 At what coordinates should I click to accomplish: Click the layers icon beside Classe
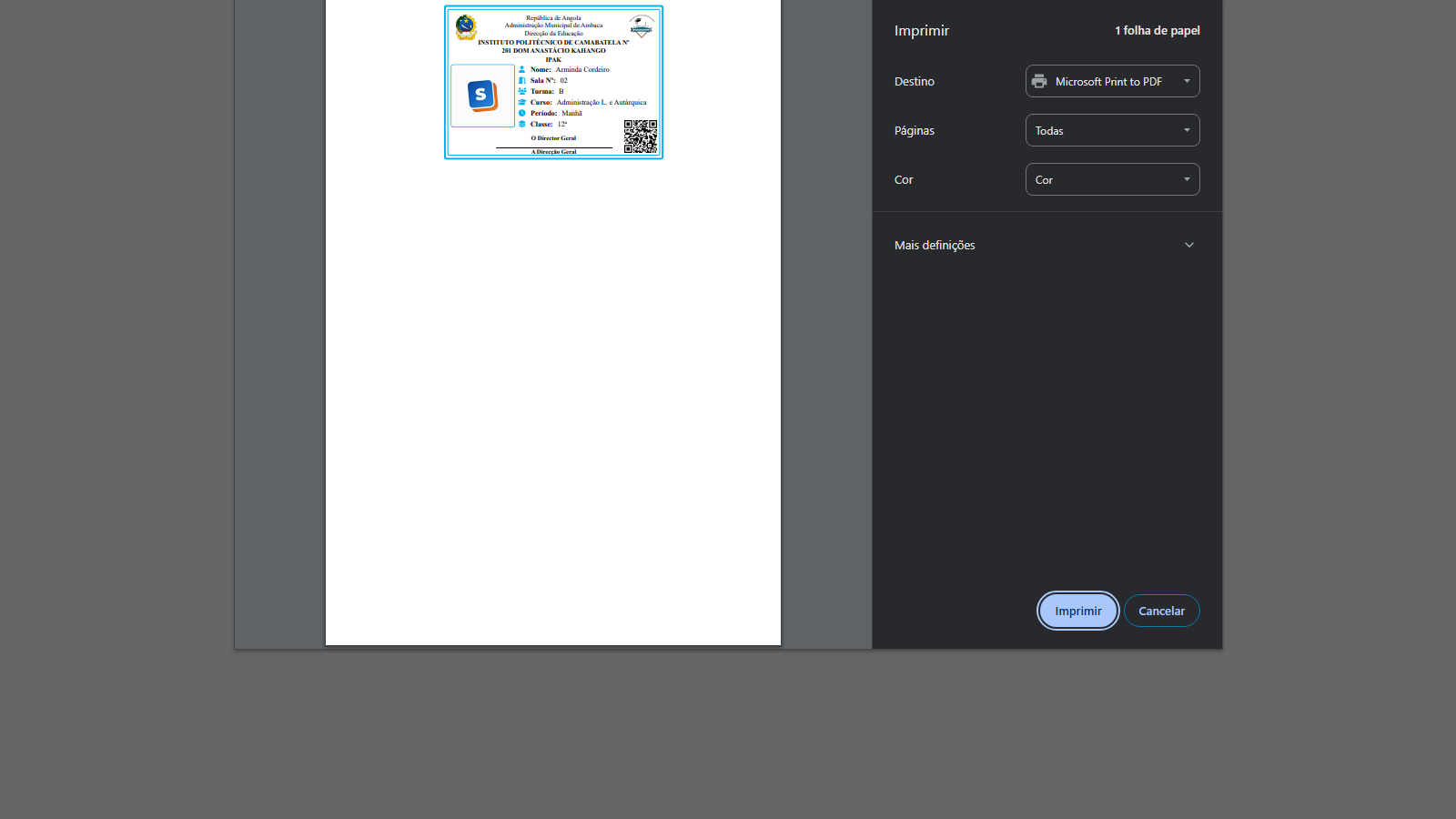pos(522,124)
